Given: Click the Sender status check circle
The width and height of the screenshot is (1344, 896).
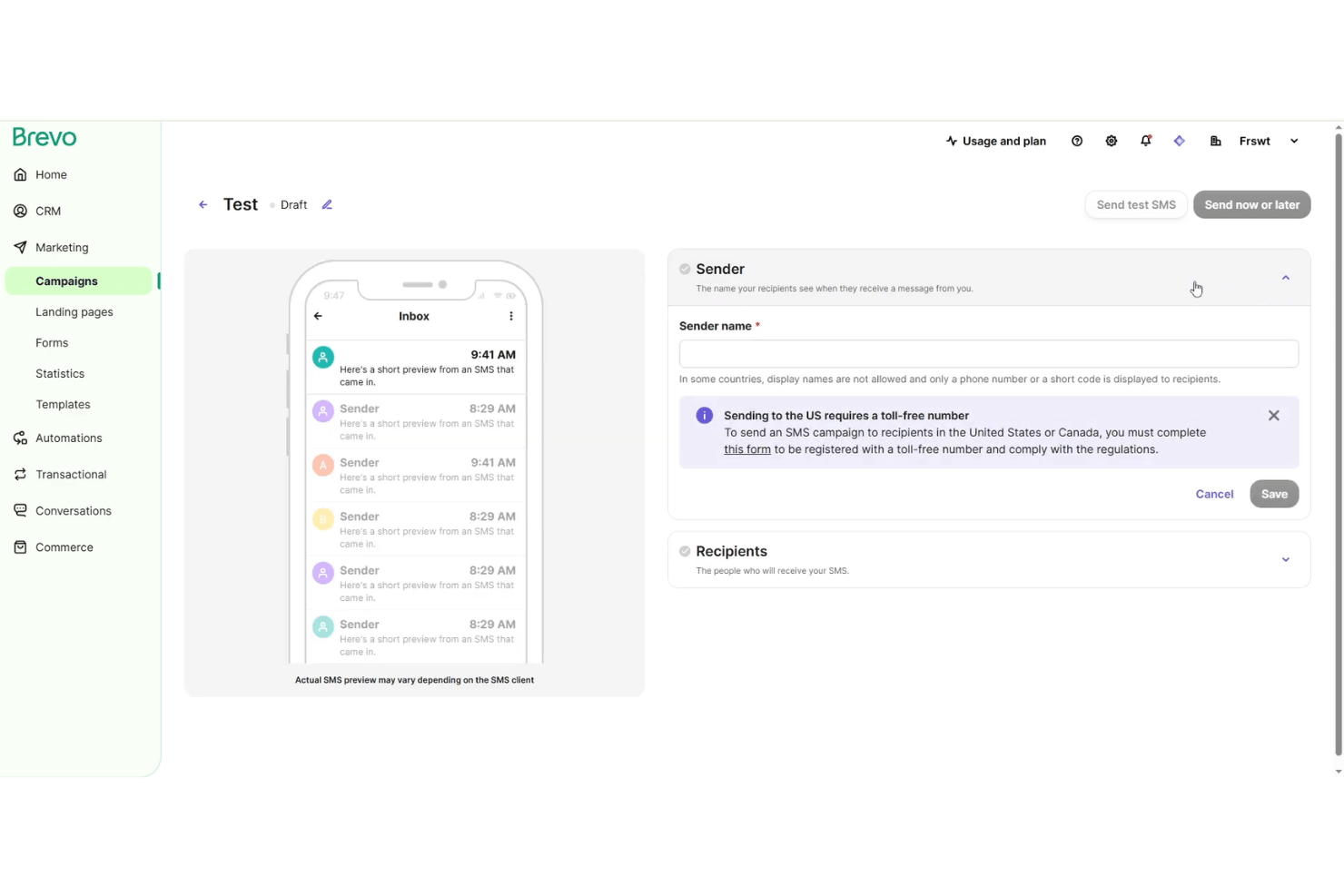Looking at the screenshot, I should [685, 270].
